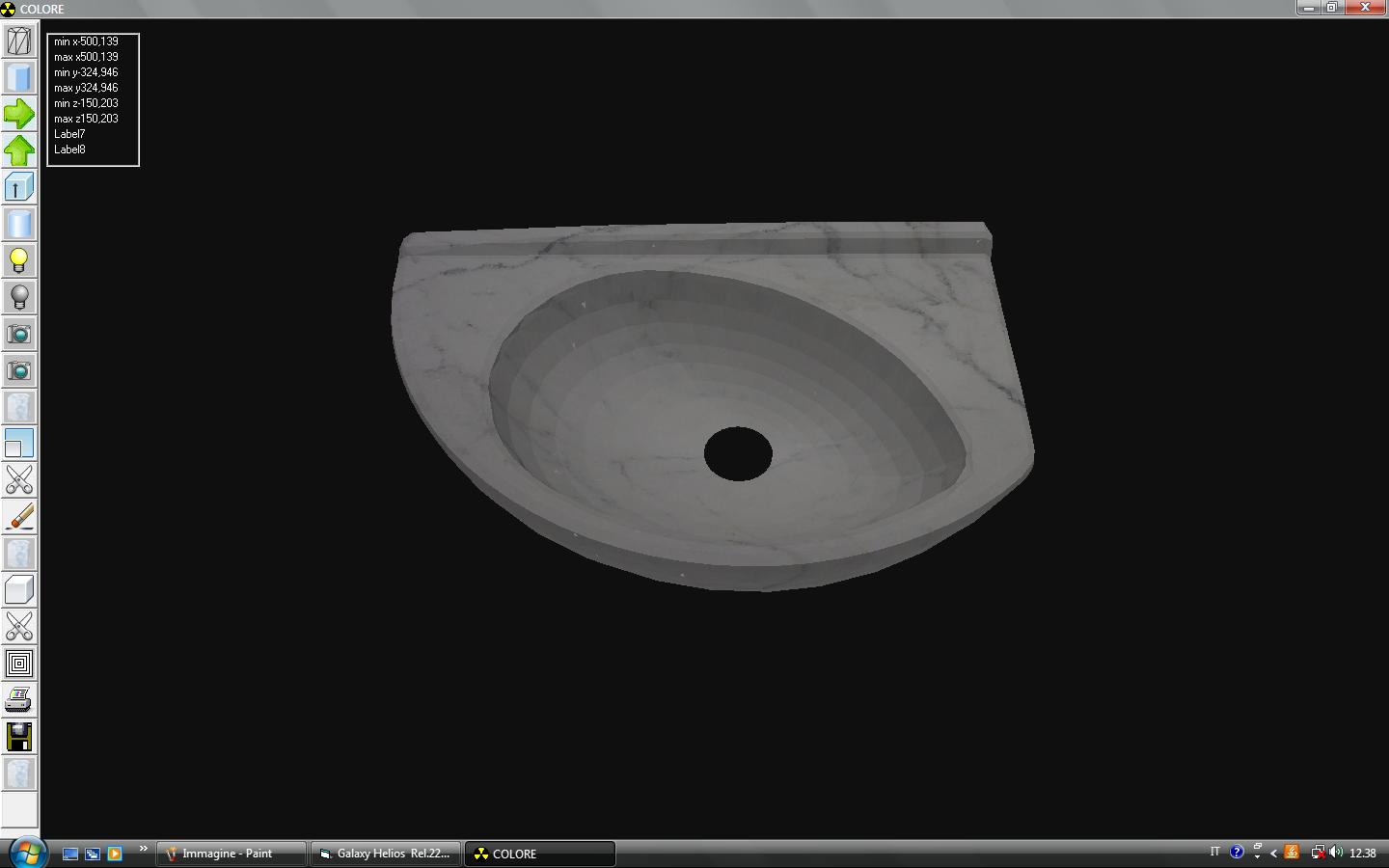Click the overlapping blue squares icon
This screenshot has width=1389, height=868.
point(19,444)
